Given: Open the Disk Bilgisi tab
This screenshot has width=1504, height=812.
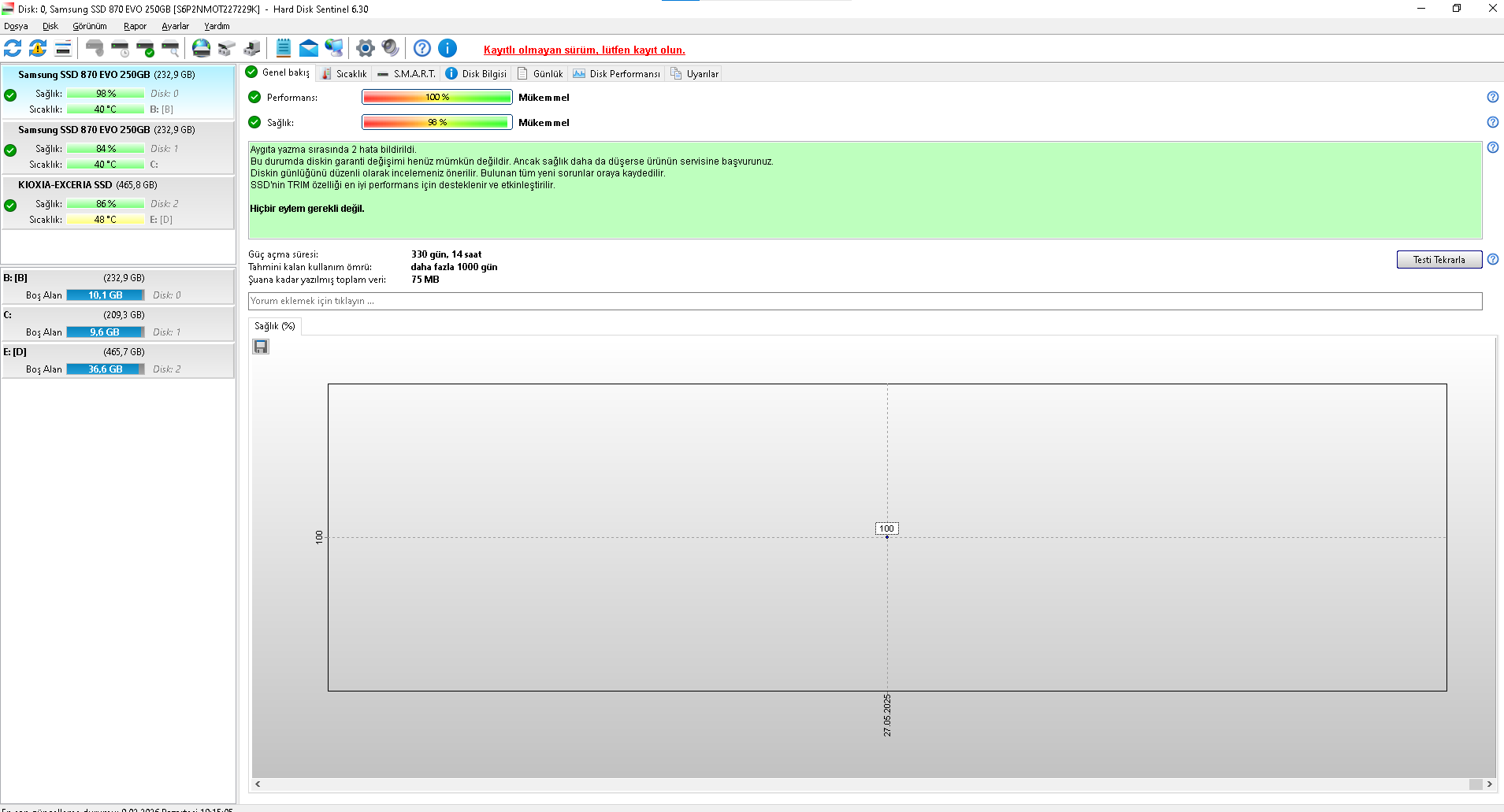Looking at the screenshot, I should pyautogui.click(x=476, y=73).
